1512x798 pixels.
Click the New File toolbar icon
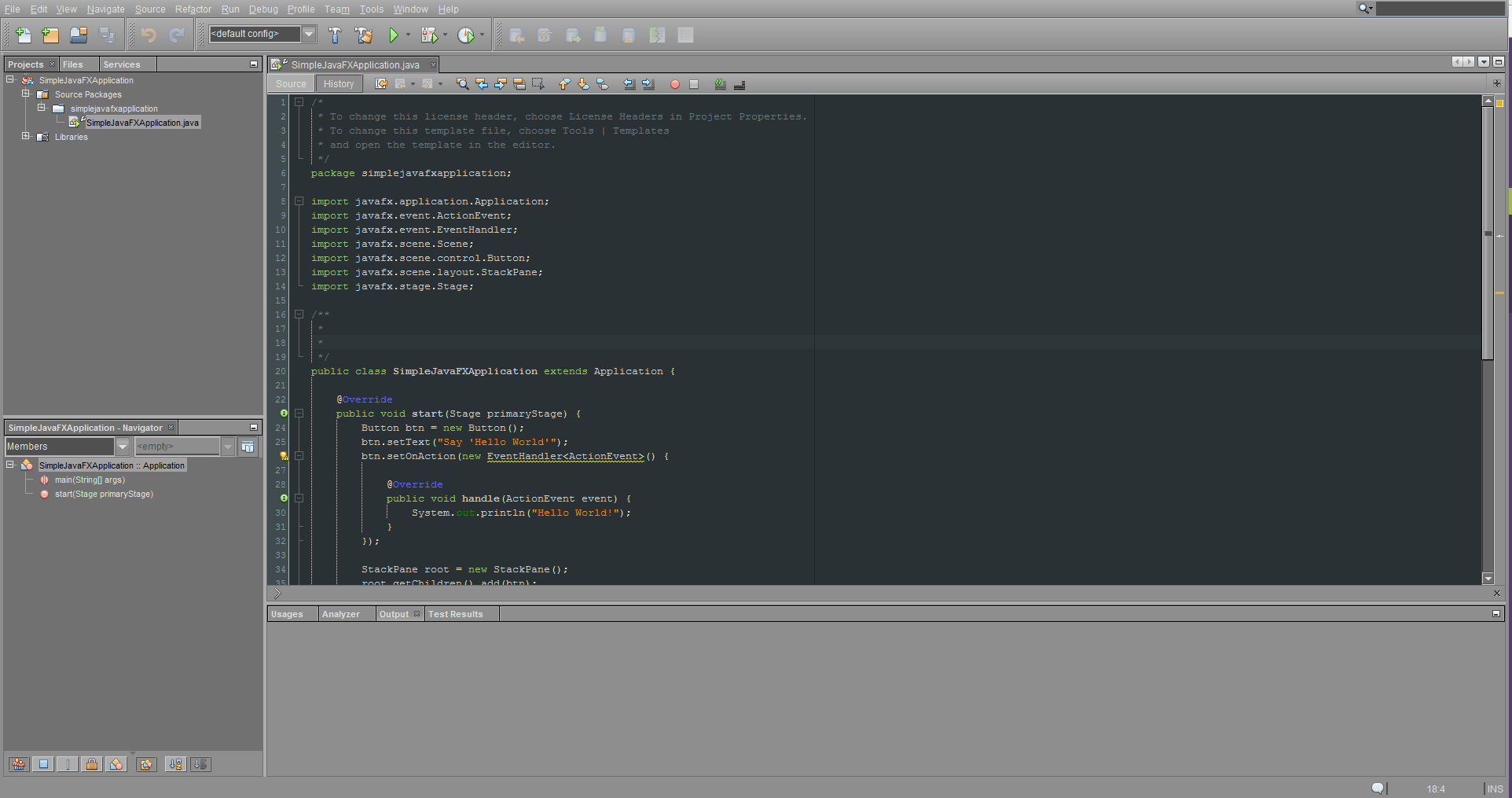(23, 35)
